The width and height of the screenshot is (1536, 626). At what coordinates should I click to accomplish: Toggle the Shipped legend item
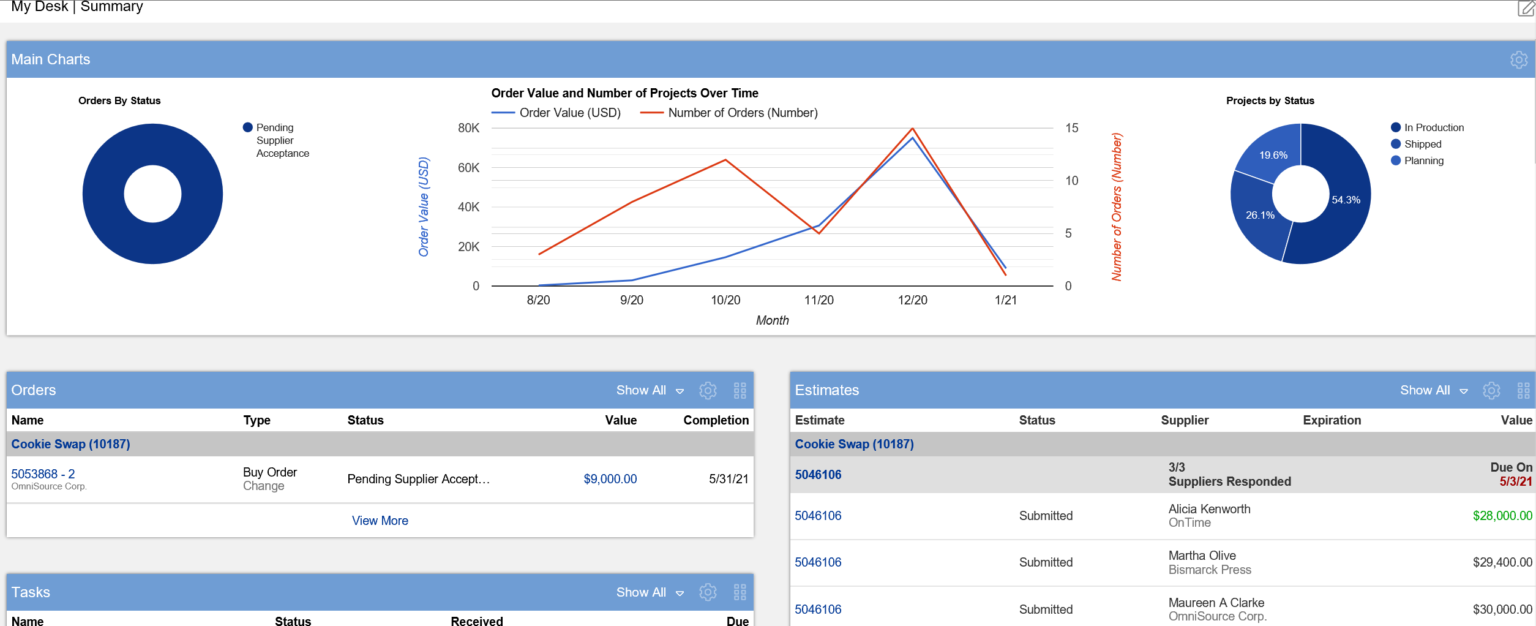click(1422, 144)
